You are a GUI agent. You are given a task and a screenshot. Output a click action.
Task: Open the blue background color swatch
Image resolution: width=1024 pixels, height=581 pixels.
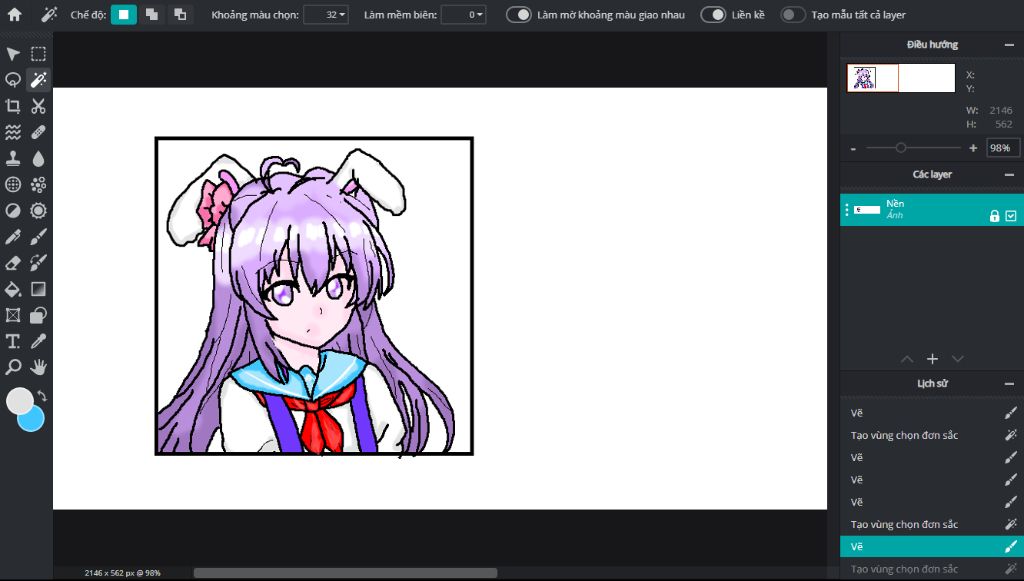pos(33,421)
